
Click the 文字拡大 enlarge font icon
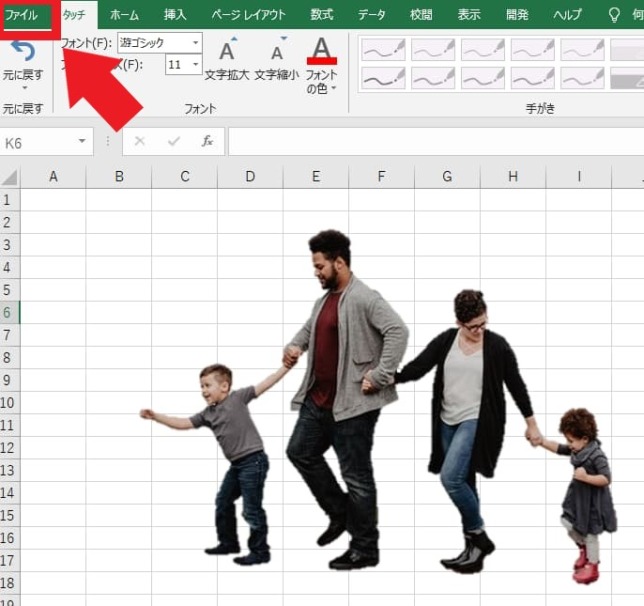coord(227,51)
